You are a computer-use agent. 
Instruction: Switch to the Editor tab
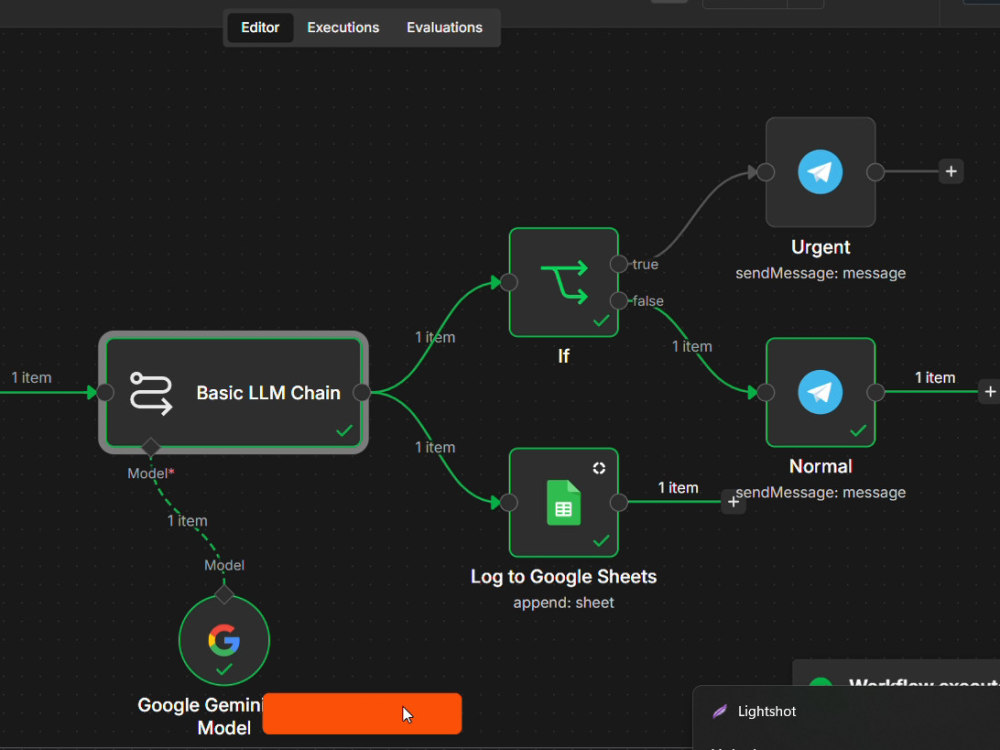(260, 27)
